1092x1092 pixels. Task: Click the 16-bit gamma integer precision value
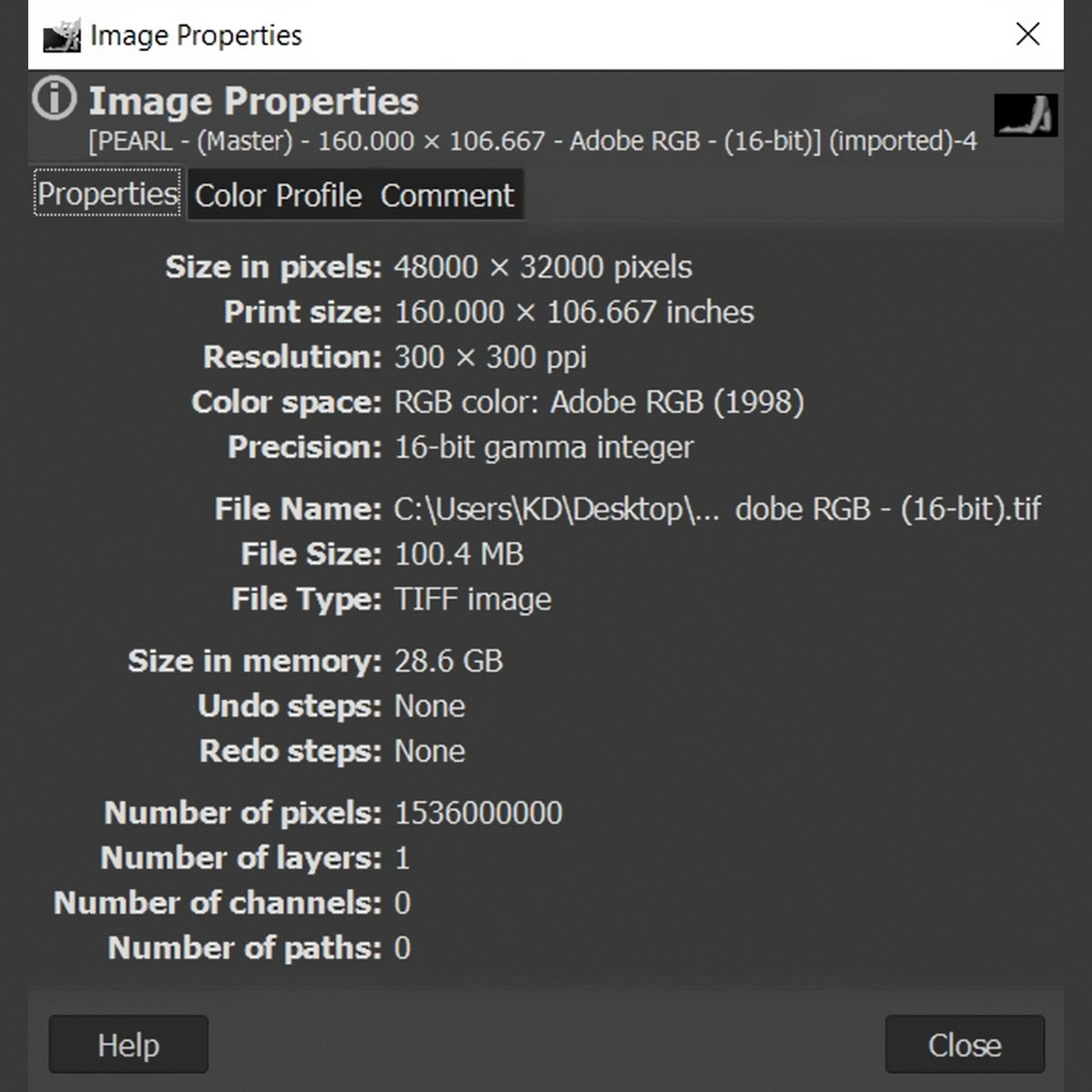click(543, 447)
